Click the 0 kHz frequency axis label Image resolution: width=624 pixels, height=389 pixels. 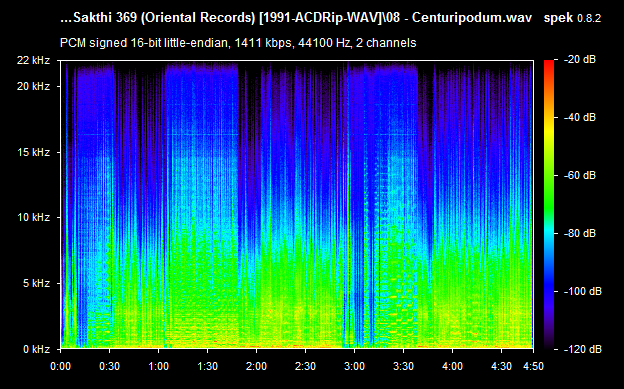tap(36, 350)
